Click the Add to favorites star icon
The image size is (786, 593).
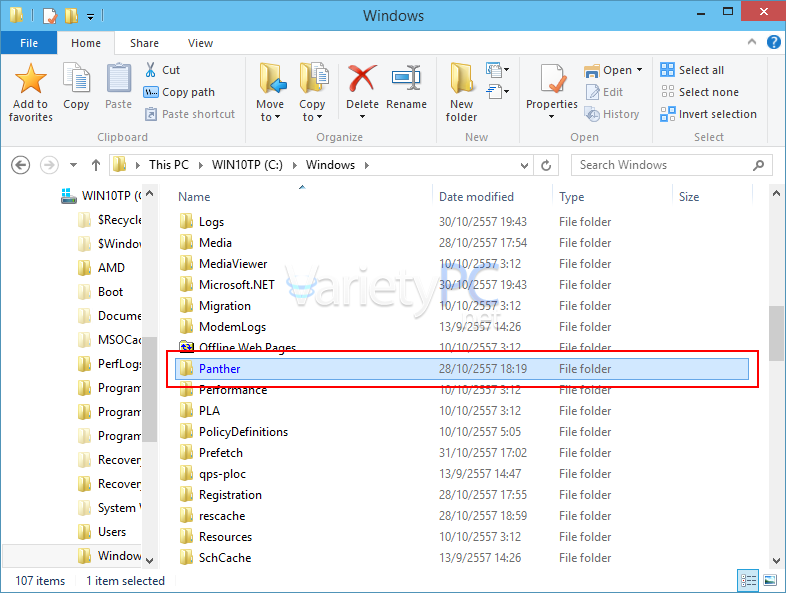[31, 79]
